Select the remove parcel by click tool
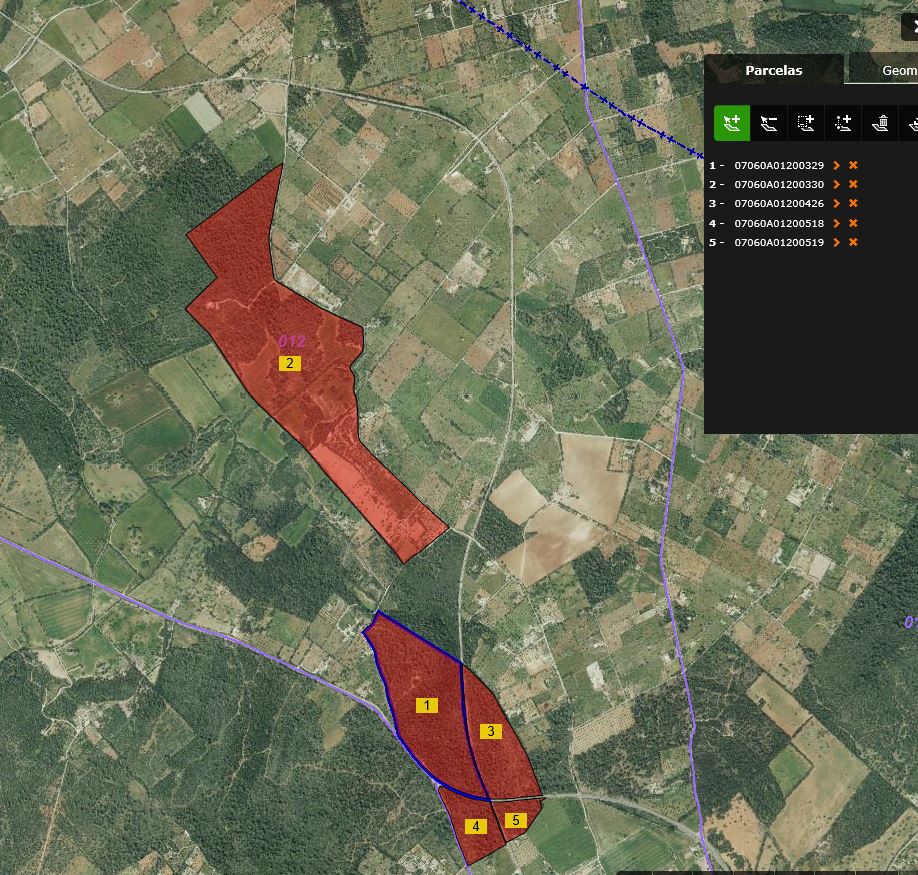Screen dimensions: 918x875 [x=768, y=123]
